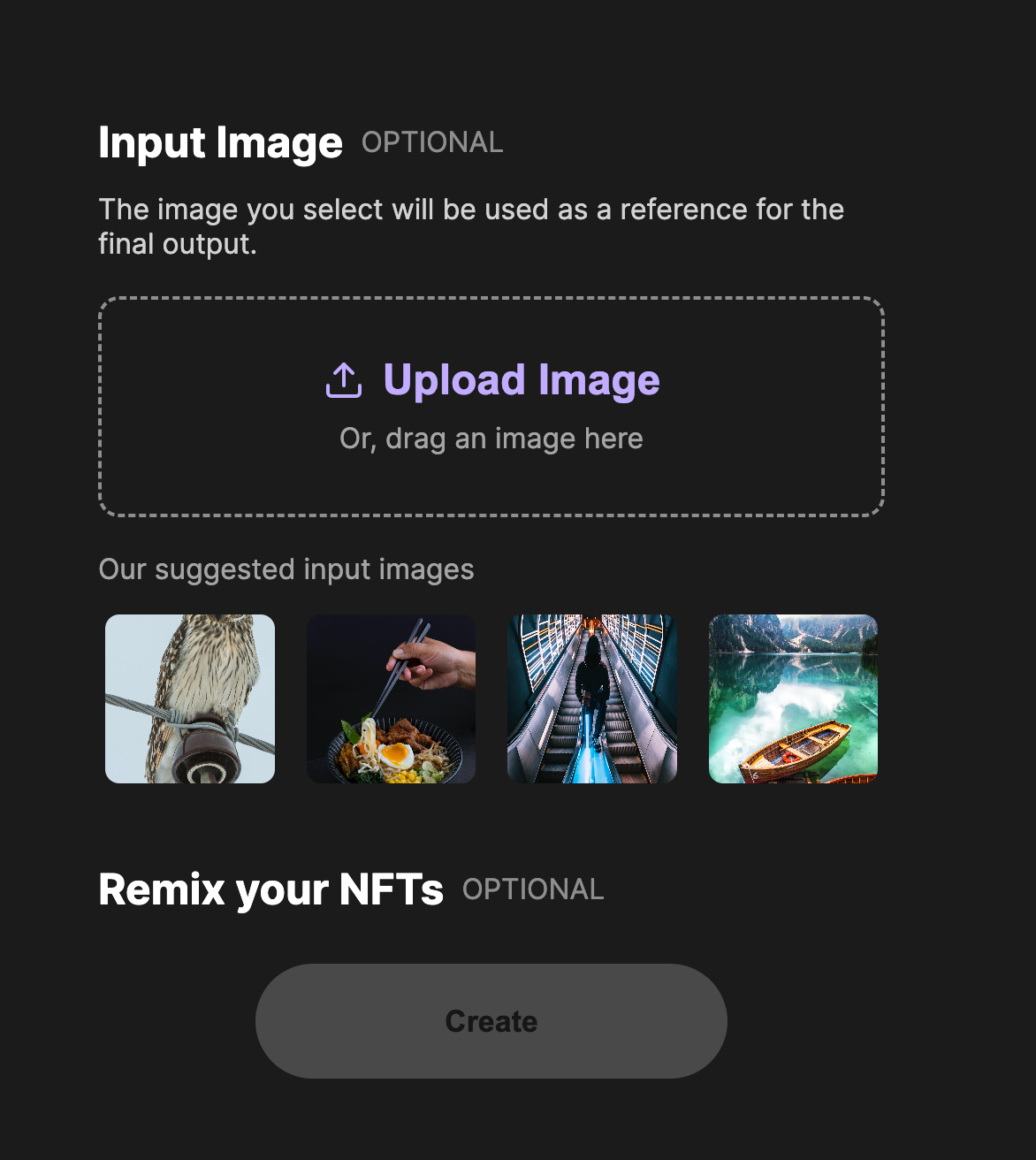Image resolution: width=1036 pixels, height=1160 pixels.
Task: Click 'Or, drag an image here' text
Action: 491,439
